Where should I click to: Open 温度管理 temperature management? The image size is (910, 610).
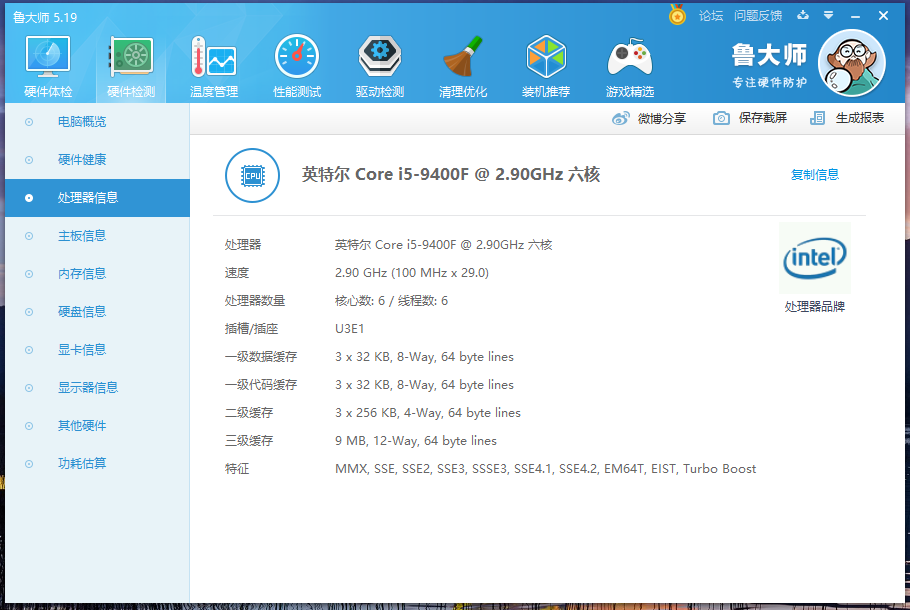tap(214, 67)
